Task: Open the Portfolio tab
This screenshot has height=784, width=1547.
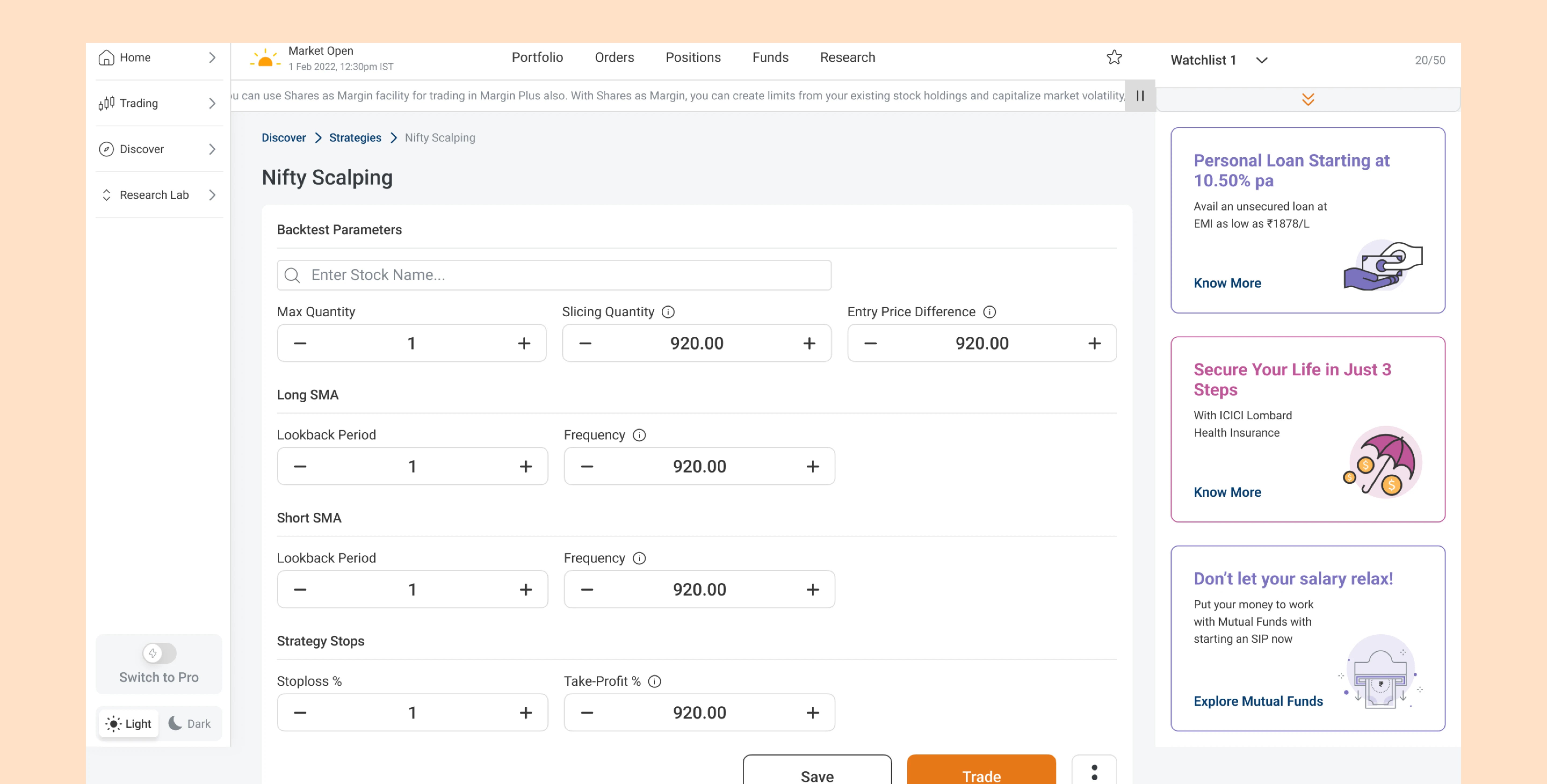Action: 537,58
